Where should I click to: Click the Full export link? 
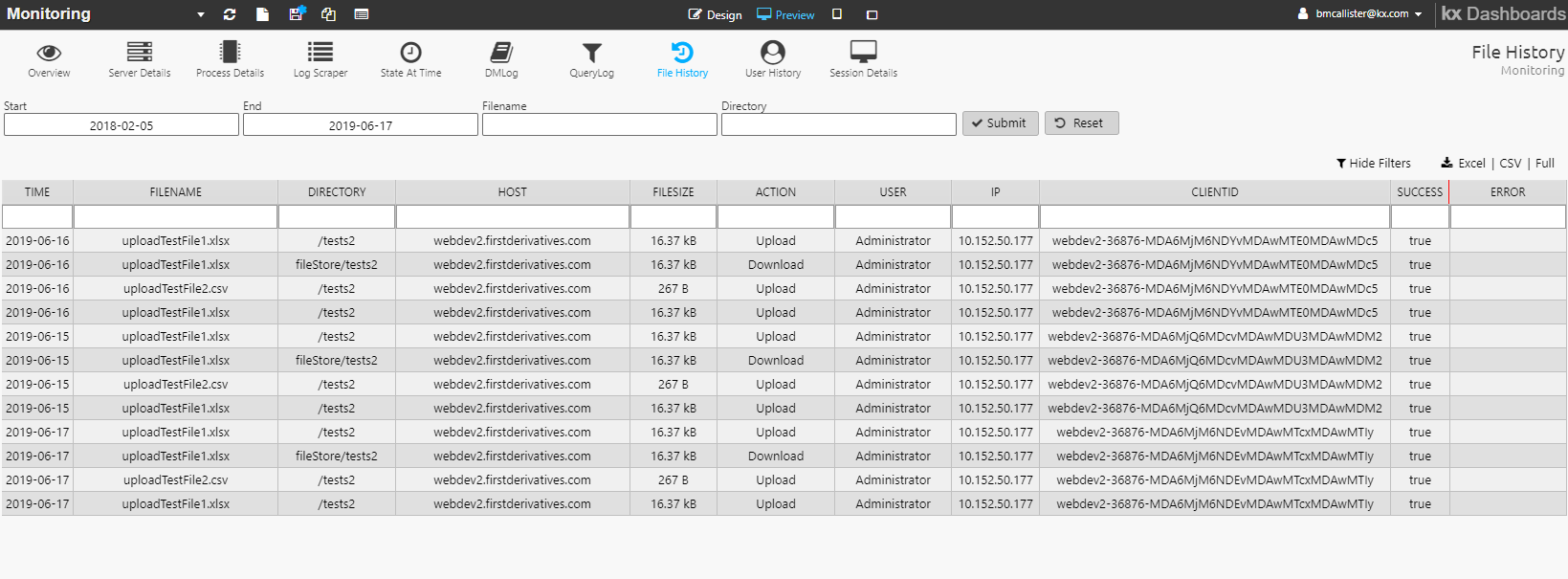(x=1545, y=164)
